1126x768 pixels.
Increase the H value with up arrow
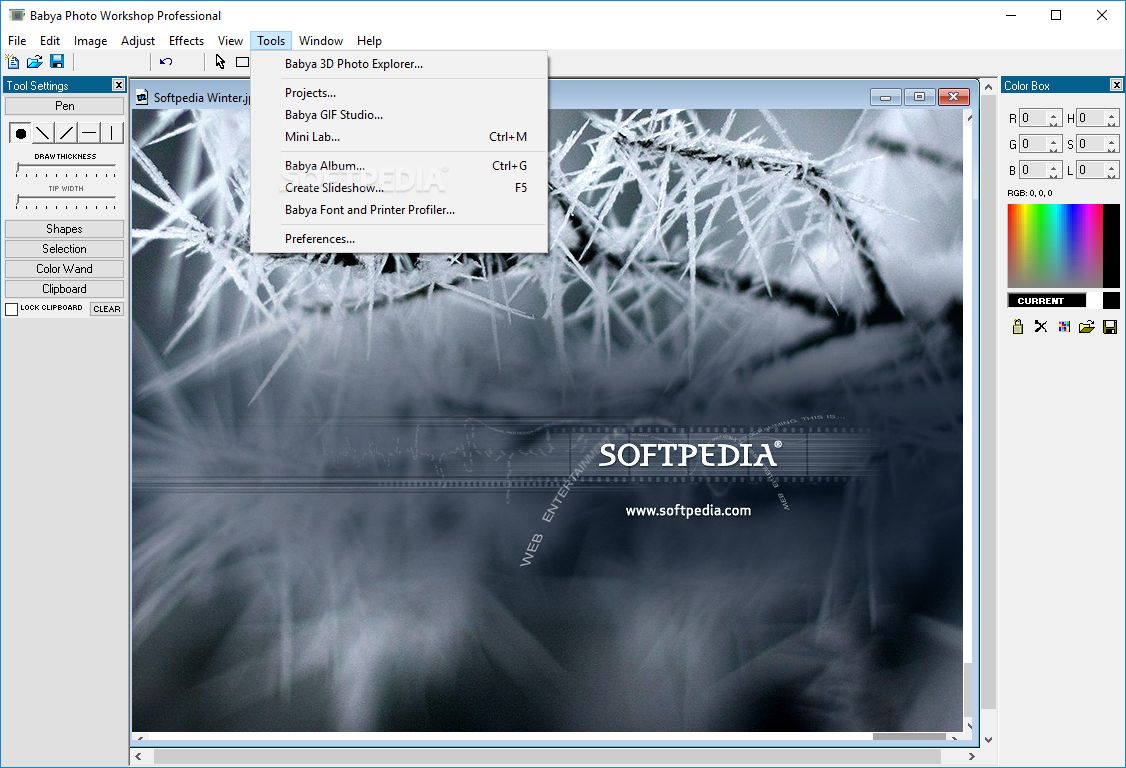point(1112,114)
